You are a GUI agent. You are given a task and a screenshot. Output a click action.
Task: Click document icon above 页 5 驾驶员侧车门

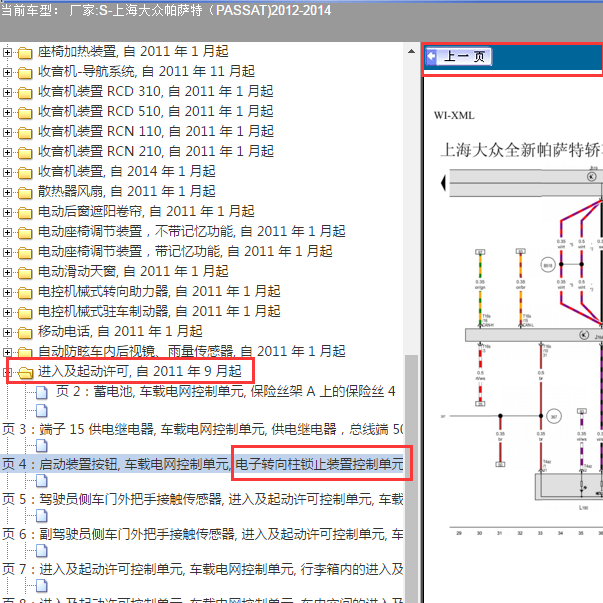click(42, 481)
